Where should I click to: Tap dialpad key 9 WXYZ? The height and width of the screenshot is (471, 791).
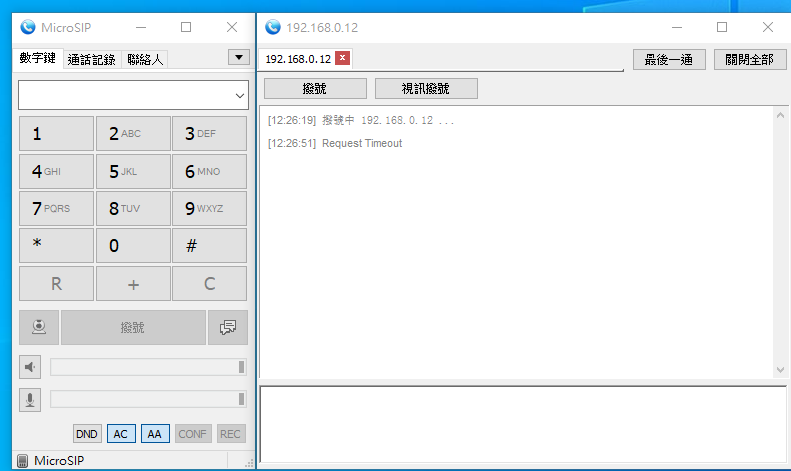pyautogui.click(x=209, y=208)
